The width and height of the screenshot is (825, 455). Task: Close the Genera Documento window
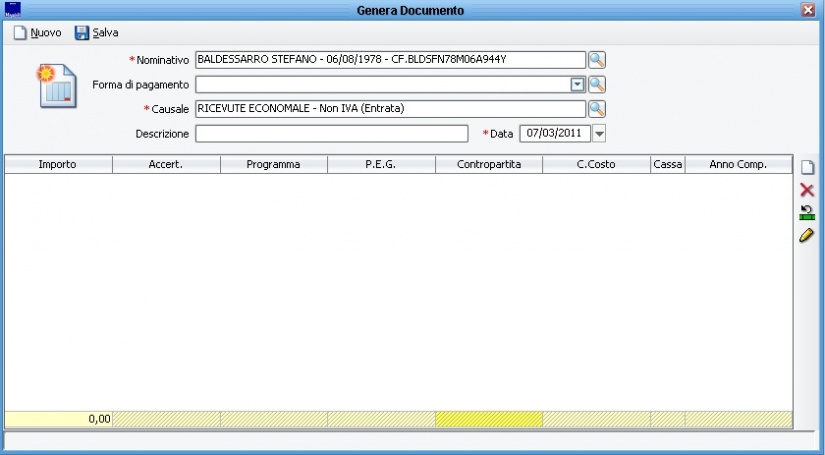point(808,10)
